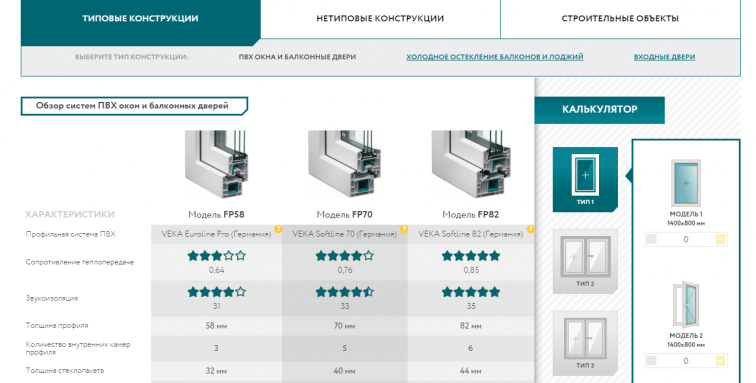Click the 44 мм glazing thickness value
The height and width of the screenshot is (383, 756).
coord(471,371)
